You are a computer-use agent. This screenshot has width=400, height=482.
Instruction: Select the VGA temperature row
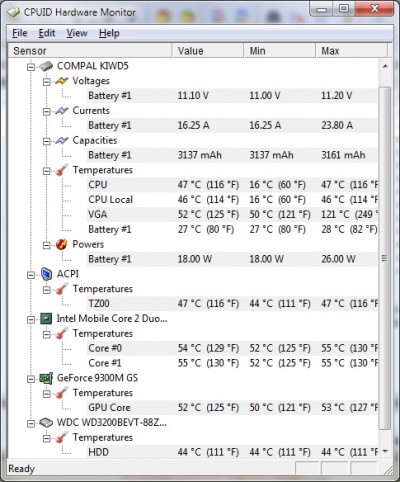[232, 214]
